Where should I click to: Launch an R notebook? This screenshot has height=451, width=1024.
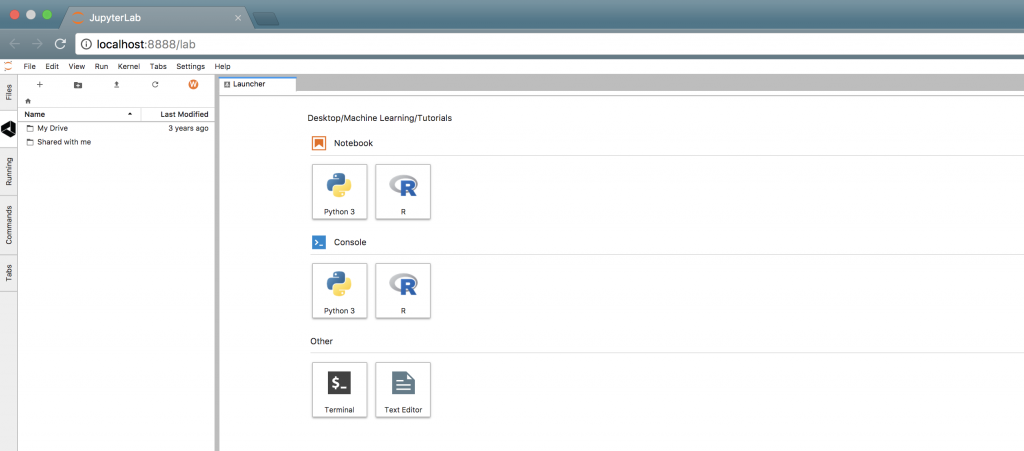click(x=403, y=191)
